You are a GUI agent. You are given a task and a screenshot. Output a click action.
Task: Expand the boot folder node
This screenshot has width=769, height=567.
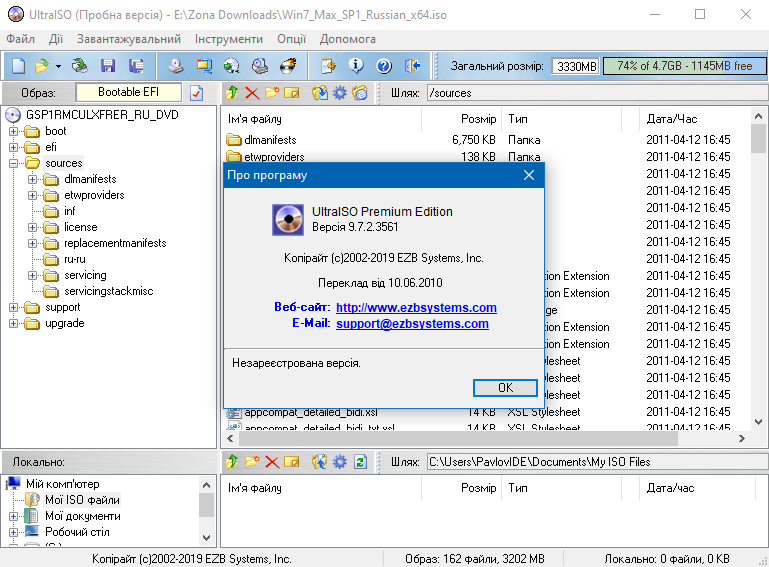point(13,131)
